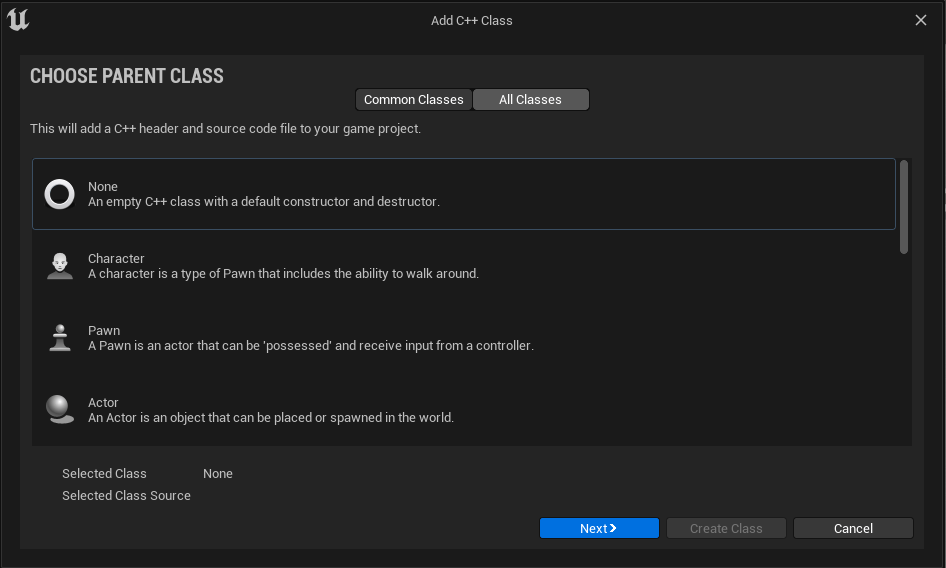Select the Character bust icon
The width and height of the screenshot is (946, 568).
pos(60,266)
